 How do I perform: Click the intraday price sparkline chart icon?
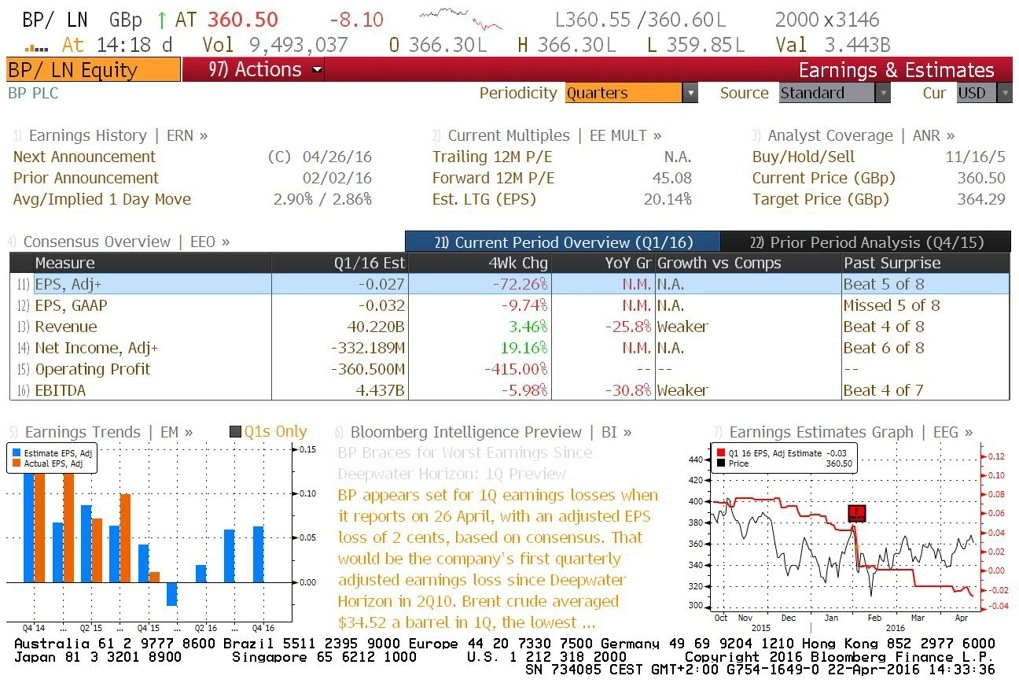(461, 19)
